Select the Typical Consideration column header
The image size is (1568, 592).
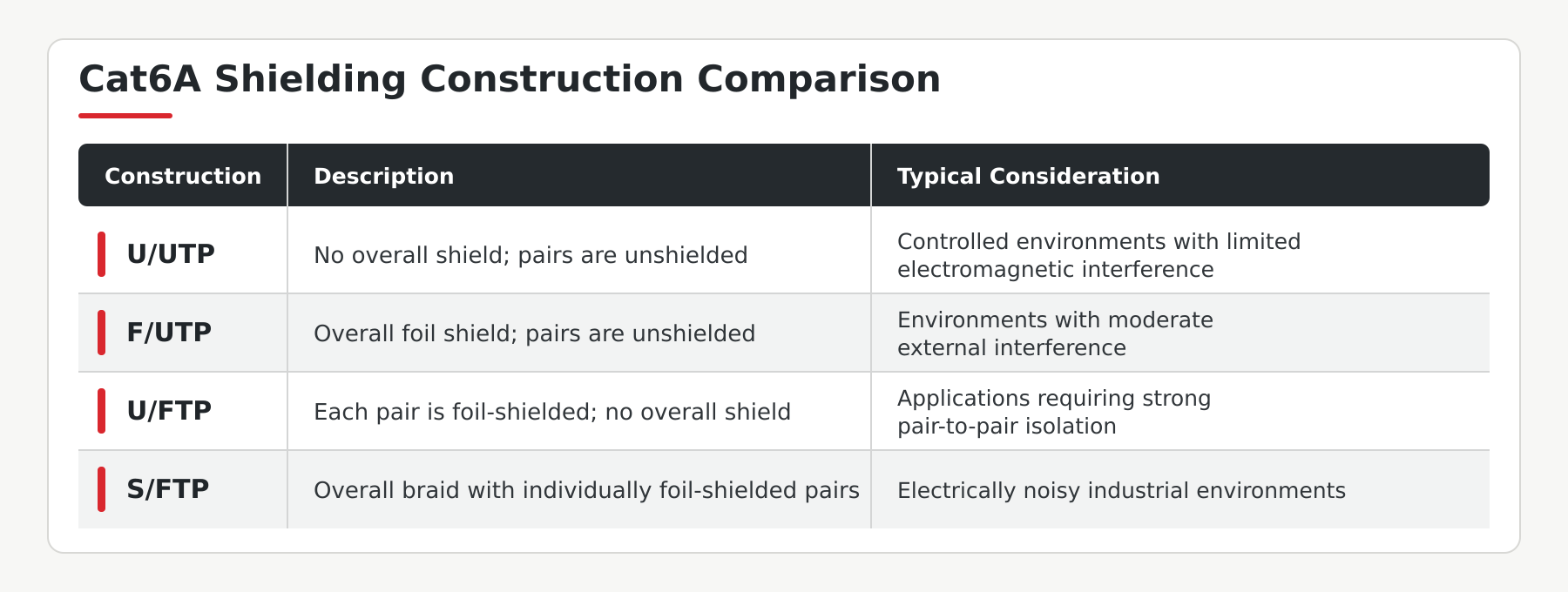pos(1028,176)
